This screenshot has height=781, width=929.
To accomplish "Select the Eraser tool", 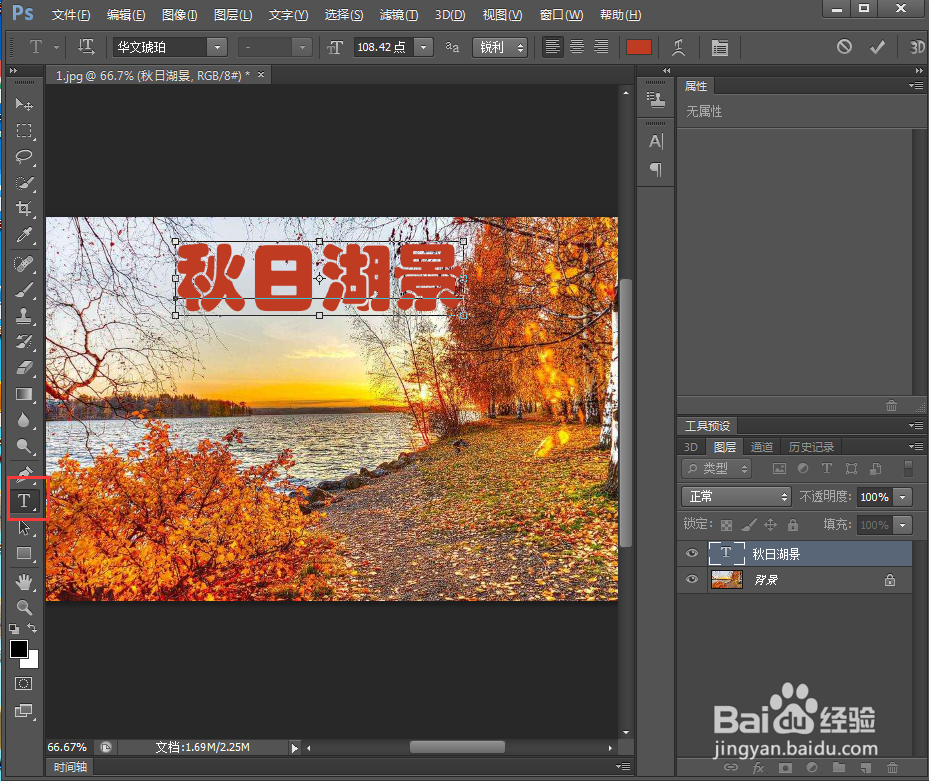I will pos(25,368).
